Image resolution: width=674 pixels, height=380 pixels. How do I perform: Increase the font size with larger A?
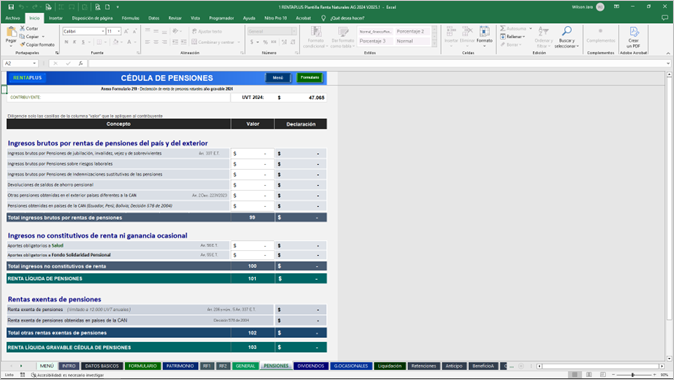coord(126,31)
